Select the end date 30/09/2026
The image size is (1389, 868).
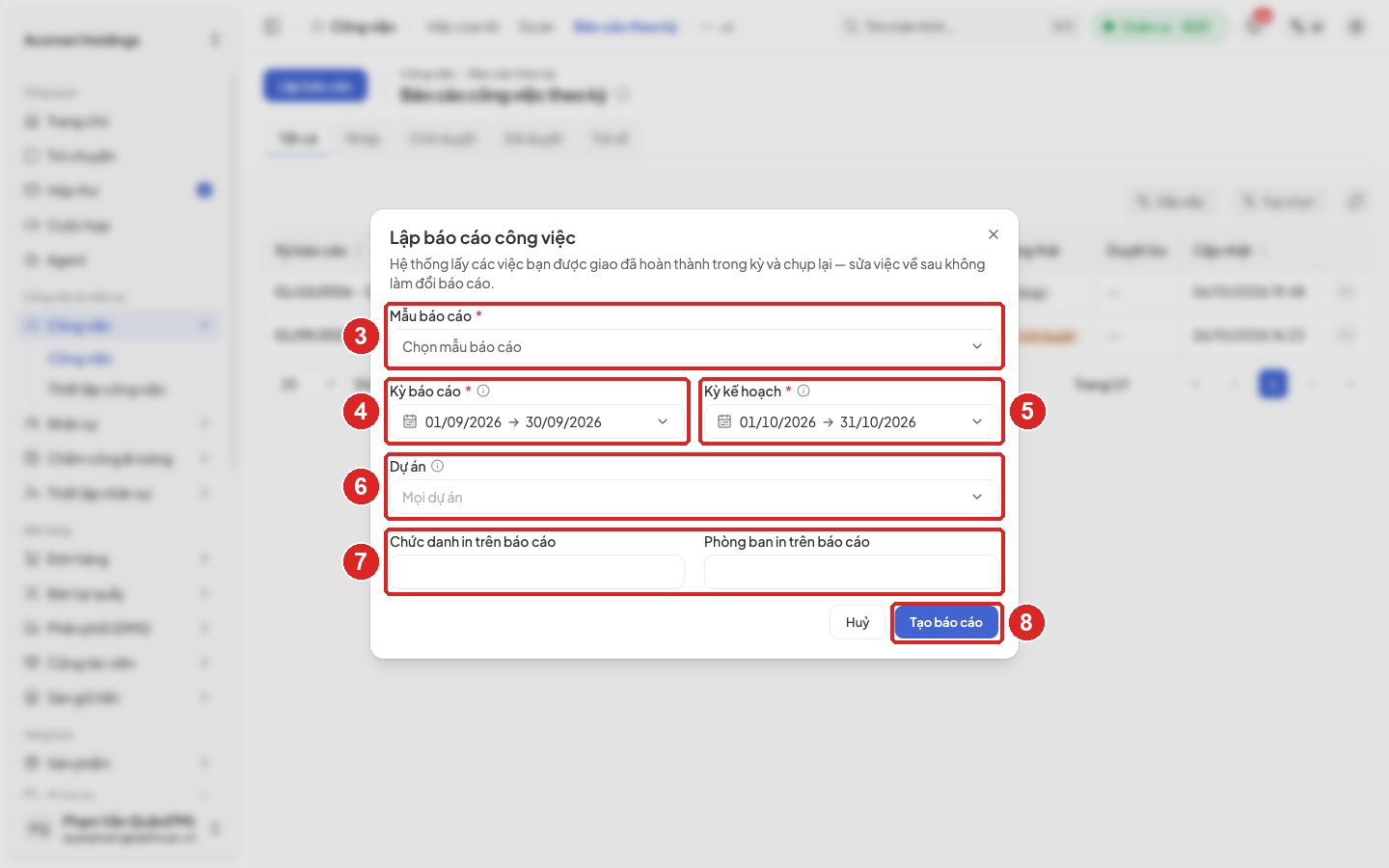click(563, 421)
